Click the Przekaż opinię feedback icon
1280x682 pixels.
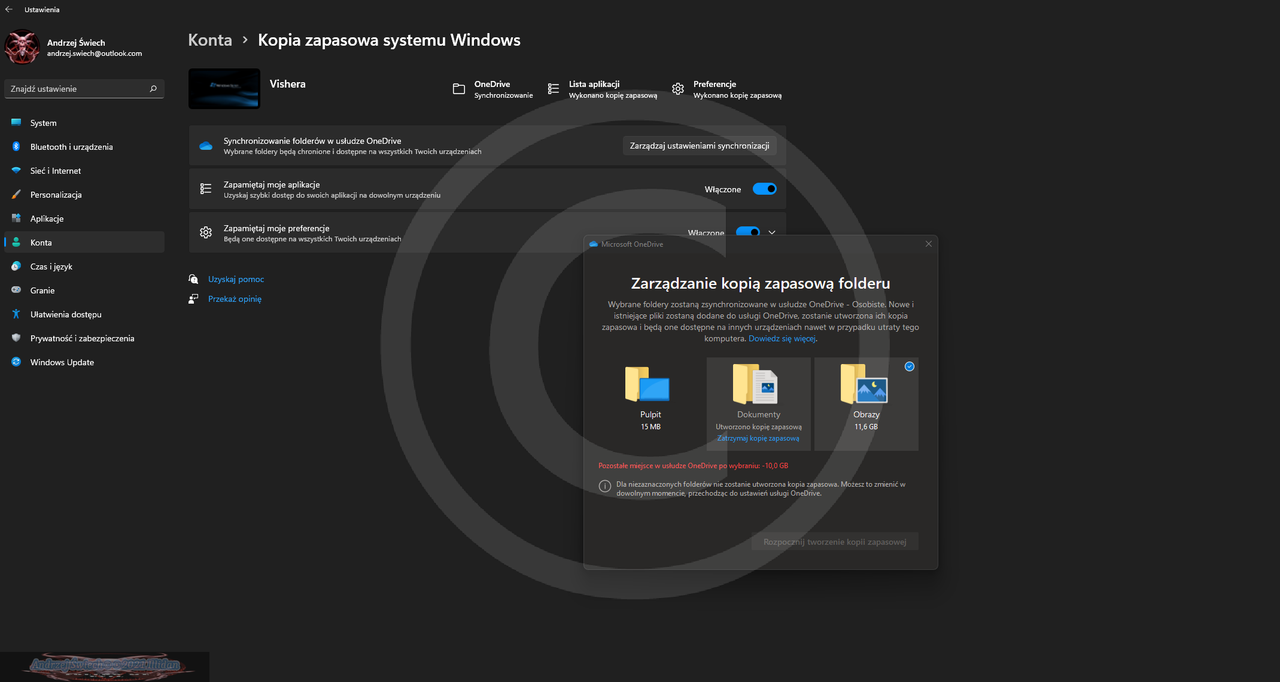tap(194, 299)
